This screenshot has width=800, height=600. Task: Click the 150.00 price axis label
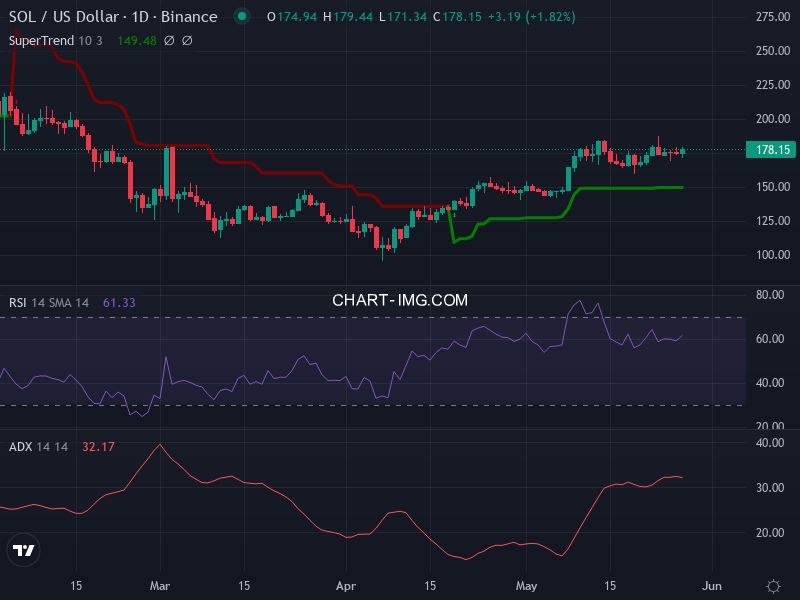[773, 187]
